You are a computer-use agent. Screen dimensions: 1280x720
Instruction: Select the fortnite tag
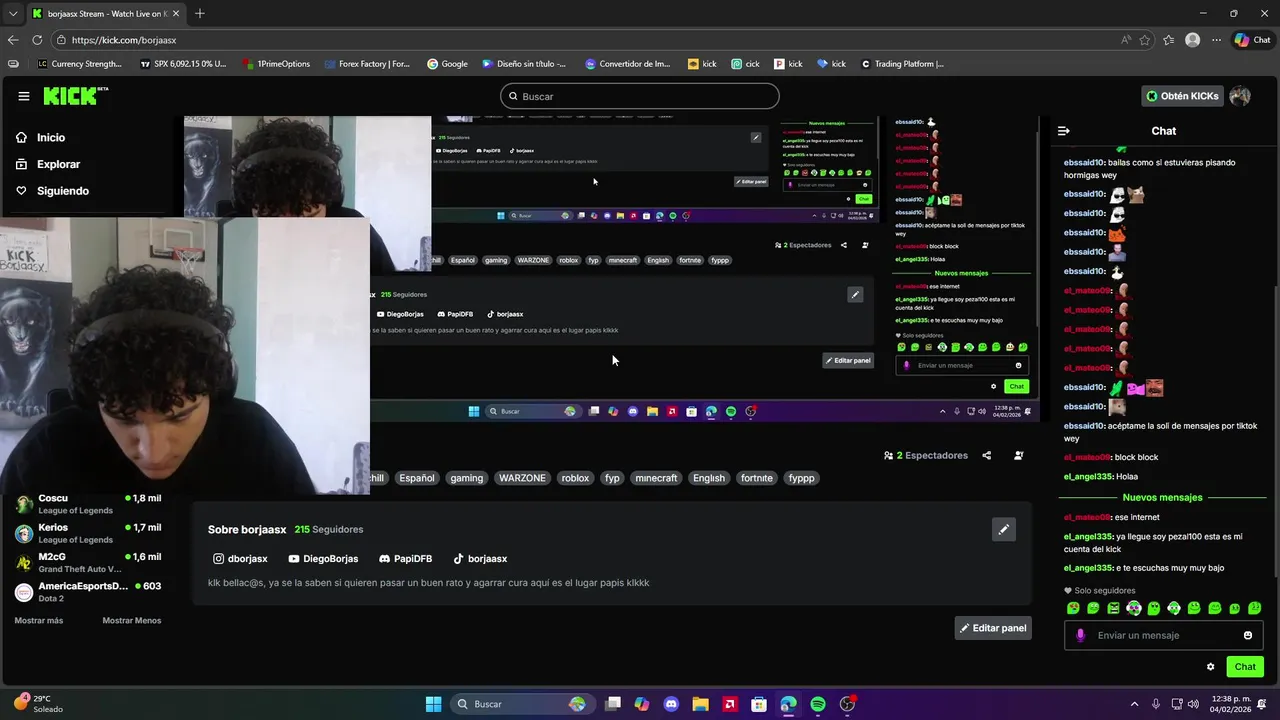coord(757,478)
